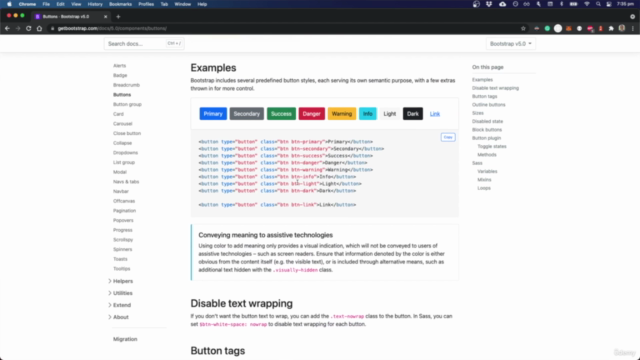
Task: Go back using the browser back arrow
Action: 7,29
